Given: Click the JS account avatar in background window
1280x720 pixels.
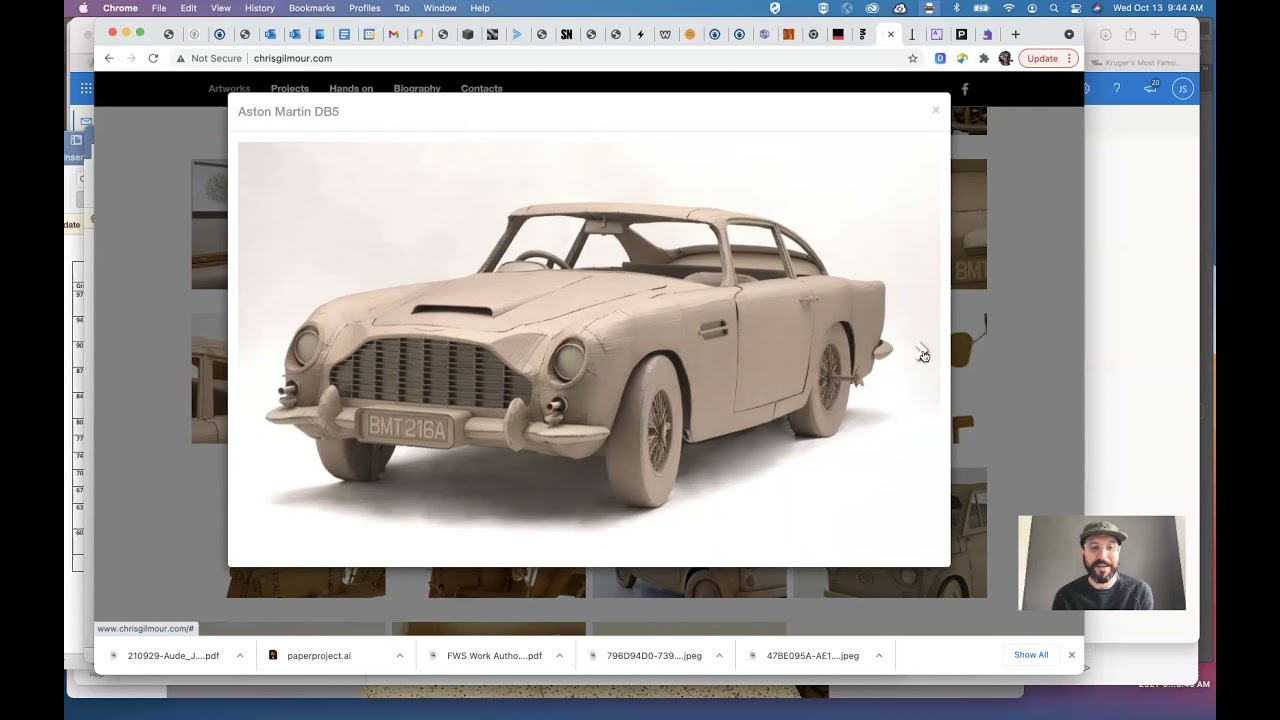Looking at the screenshot, I should point(1182,89).
